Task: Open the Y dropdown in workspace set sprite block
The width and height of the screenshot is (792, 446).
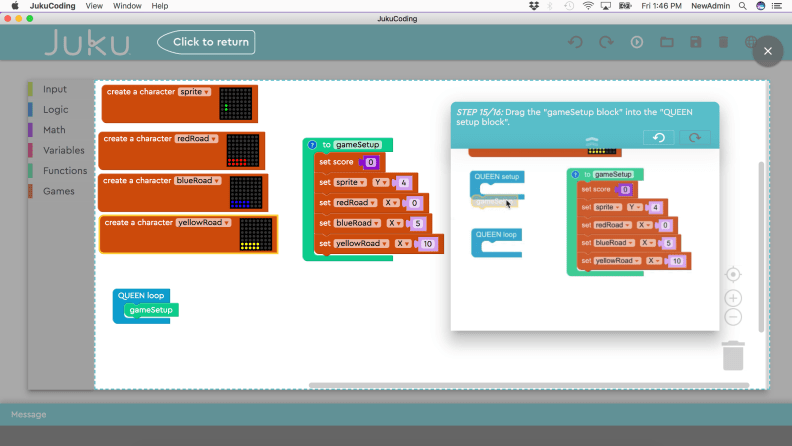Action: pos(381,183)
